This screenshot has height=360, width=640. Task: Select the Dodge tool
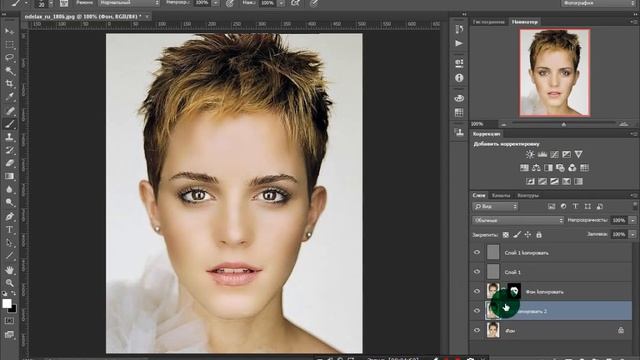9,203
